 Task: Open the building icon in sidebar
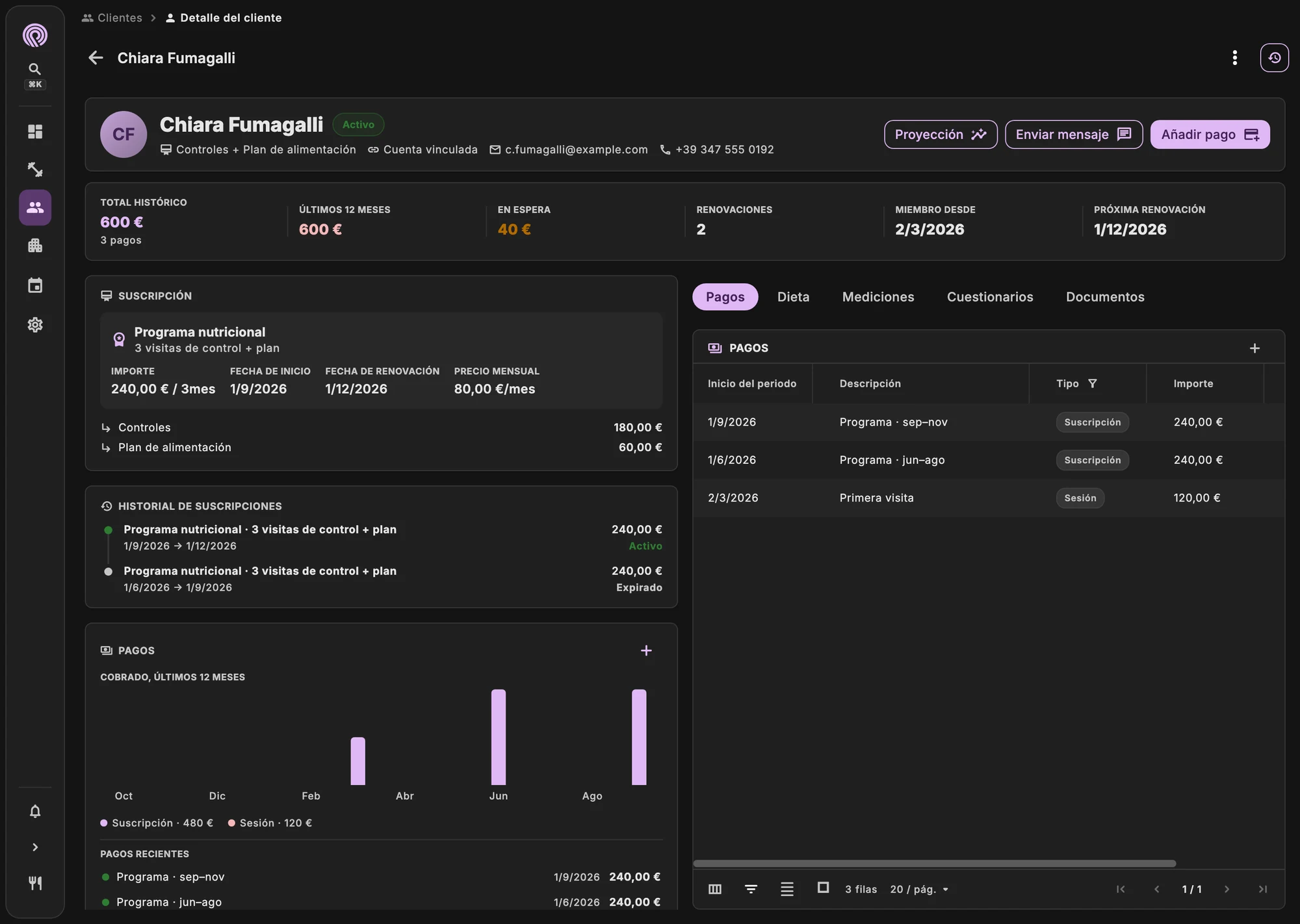click(x=35, y=246)
